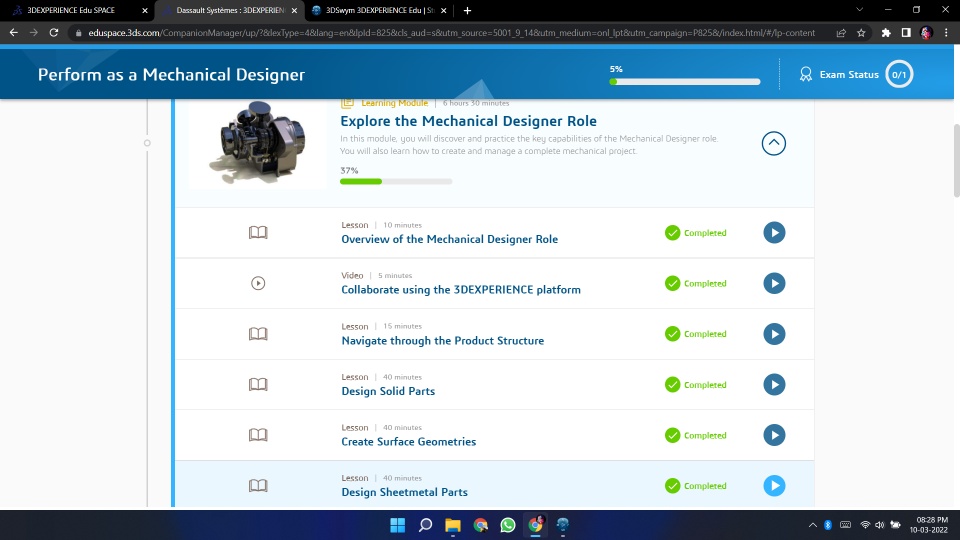Play the Design Sheetmetal Parts lesson
The image size is (960, 540).
pyautogui.click(x=774, y=486)
